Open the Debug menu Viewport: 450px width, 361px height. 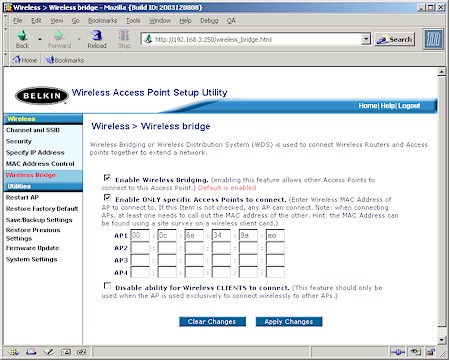click(209, 21)
